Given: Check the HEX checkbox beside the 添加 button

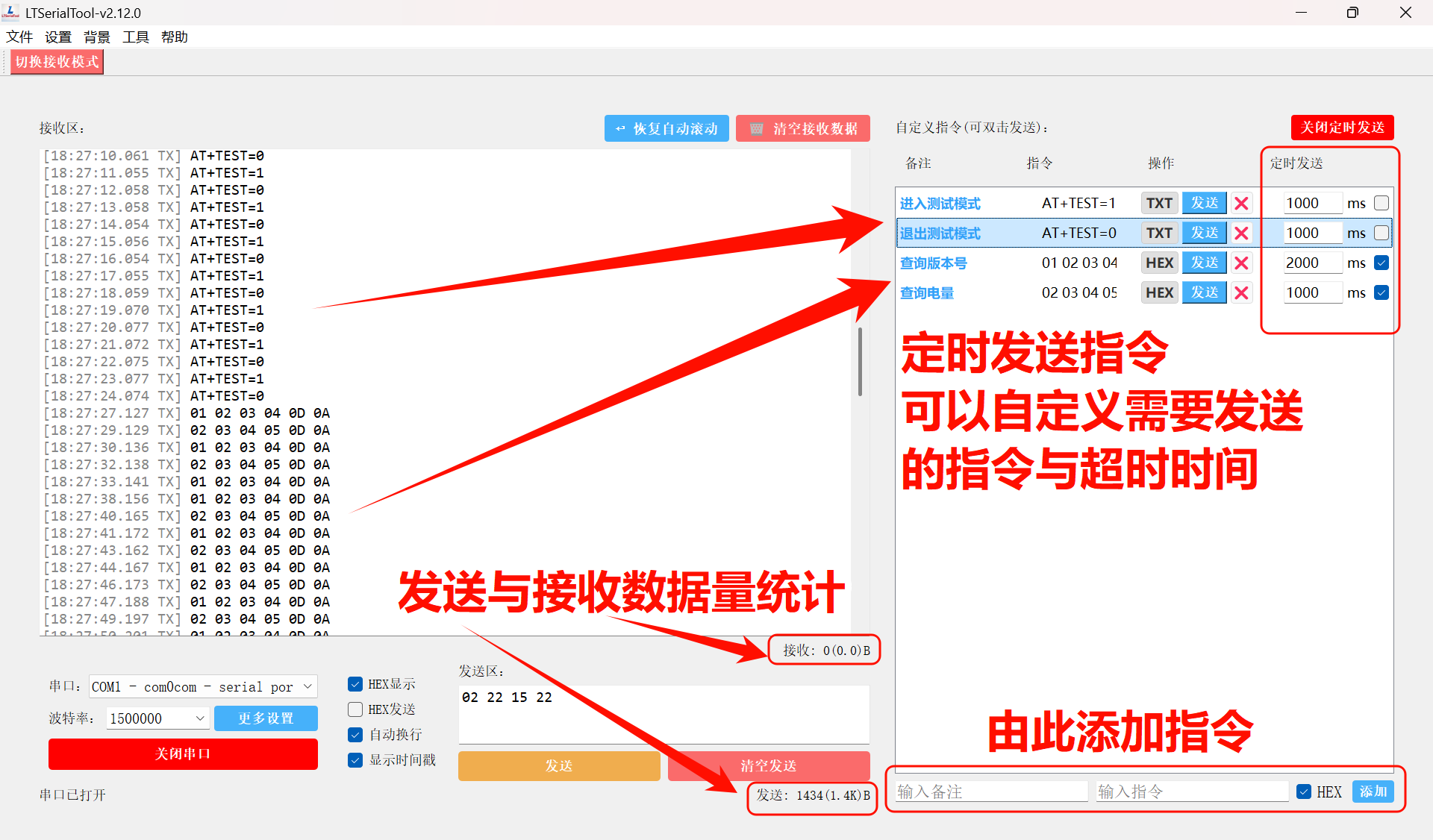Looking at the screenshot, I should tap(1304, 792).
